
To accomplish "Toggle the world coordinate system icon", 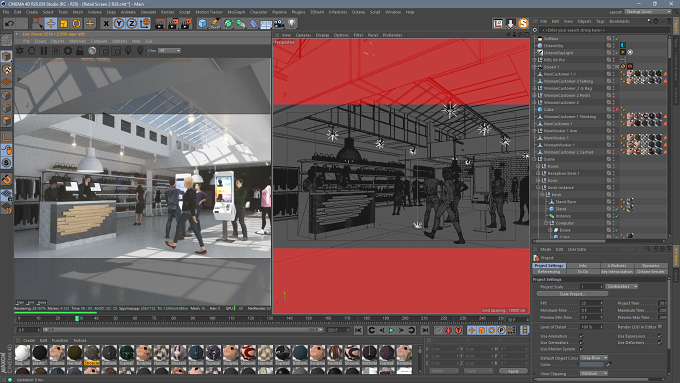I will pyautogui.click(x=145, y=23).
